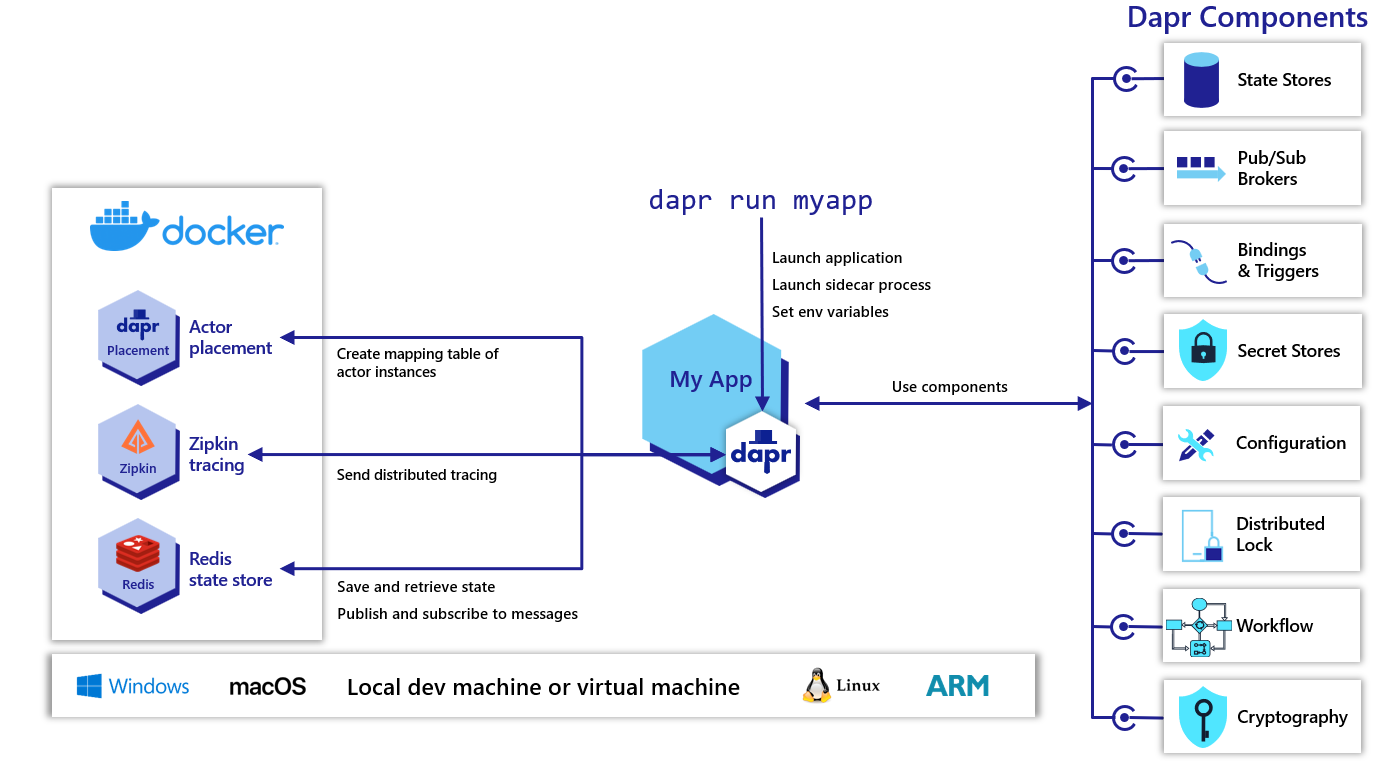The image size is (1378, 766).
Task: Click the Workflow diagram icon
Action: [1199, 625]
